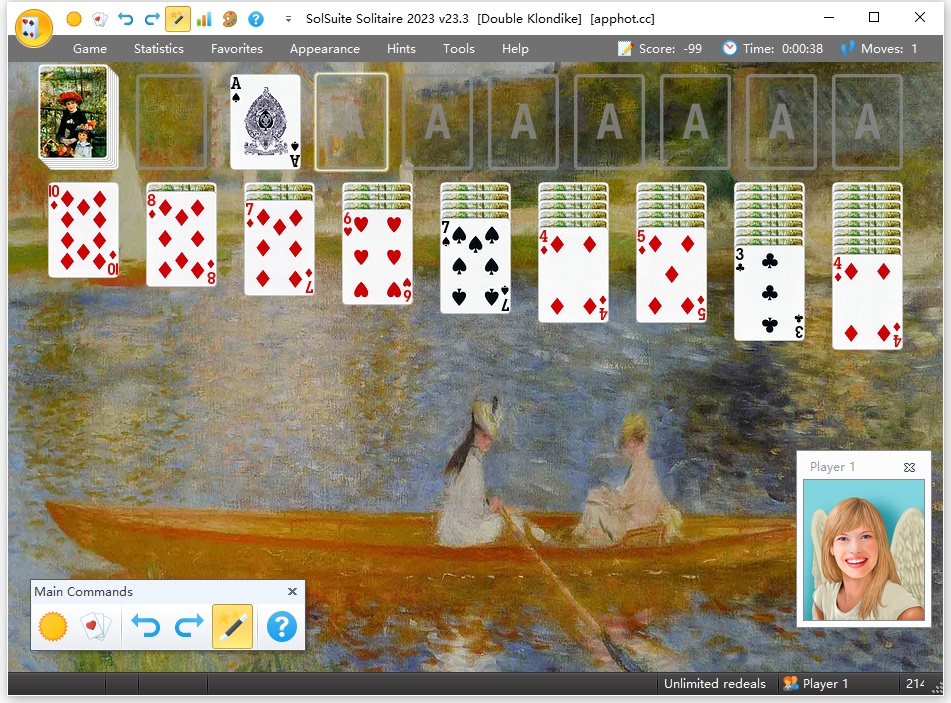Select the Ace of spades on the foundation

coord(265,121)
